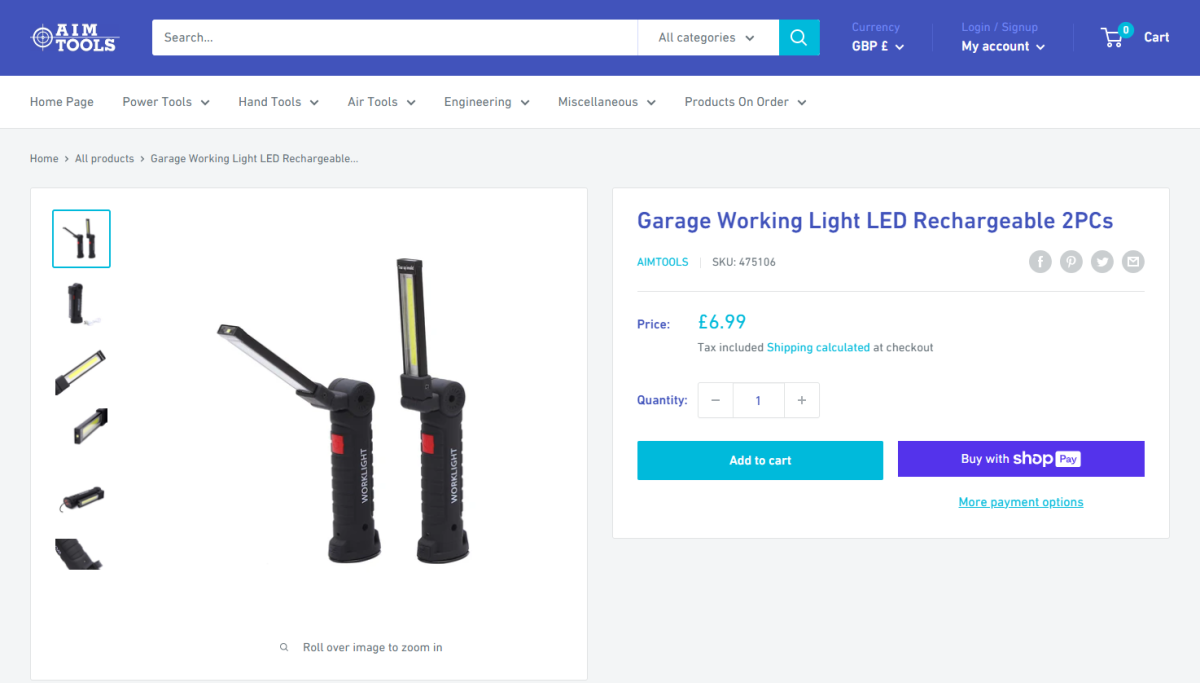
Task: Share product on Twitter
Action: [x=1102, y=262]
